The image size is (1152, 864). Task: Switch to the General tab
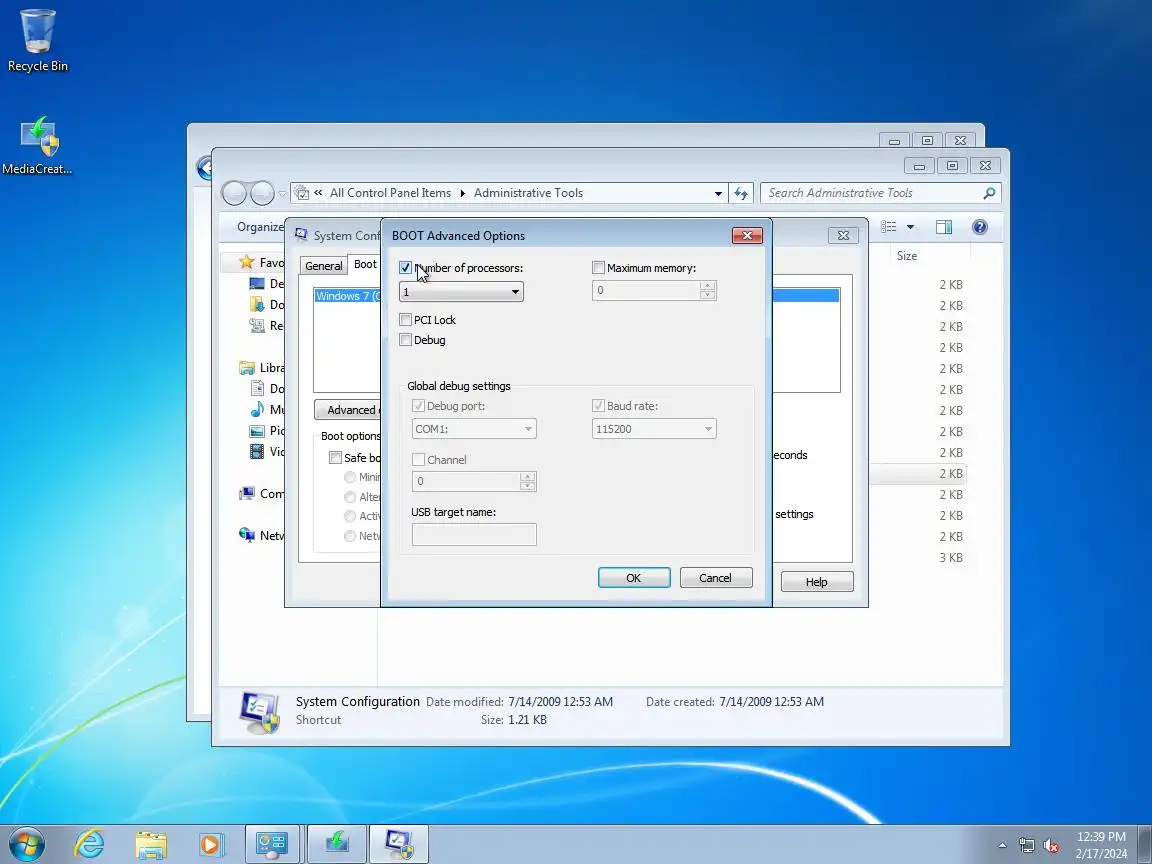(323, 266)
